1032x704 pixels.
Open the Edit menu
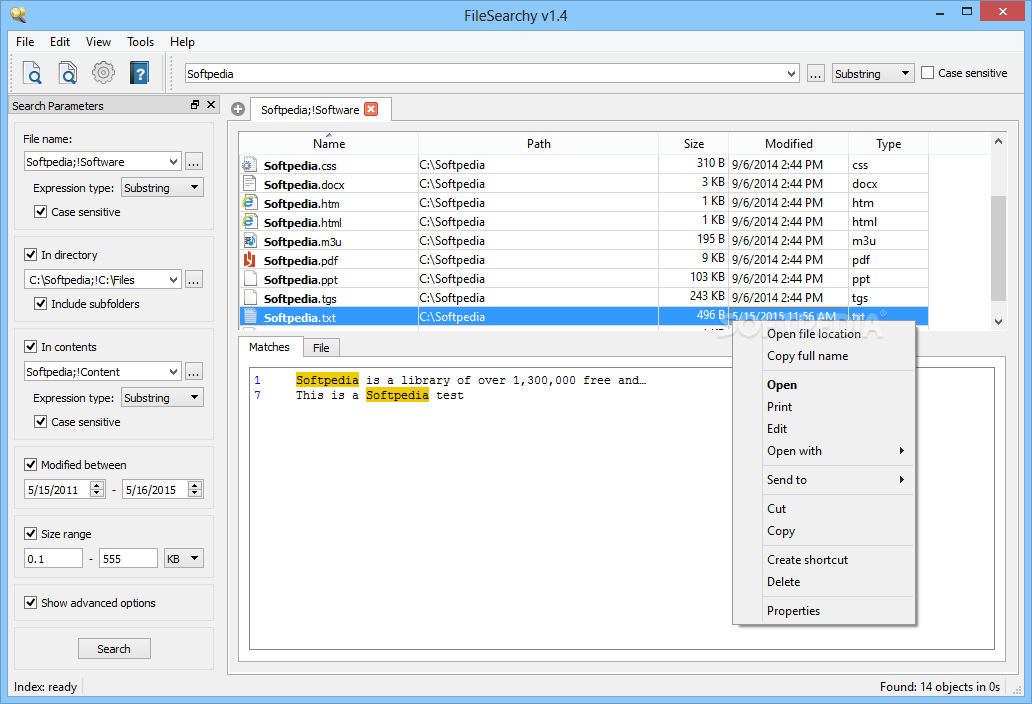click(60, 41)
